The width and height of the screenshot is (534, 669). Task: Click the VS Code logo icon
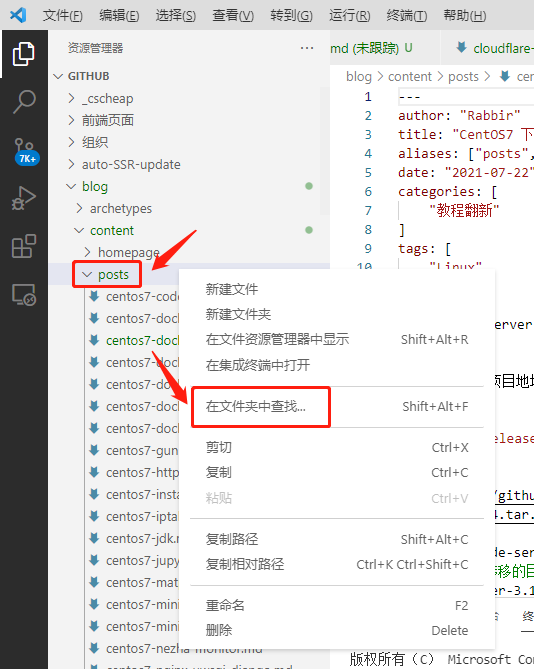(x=18, y=15)
